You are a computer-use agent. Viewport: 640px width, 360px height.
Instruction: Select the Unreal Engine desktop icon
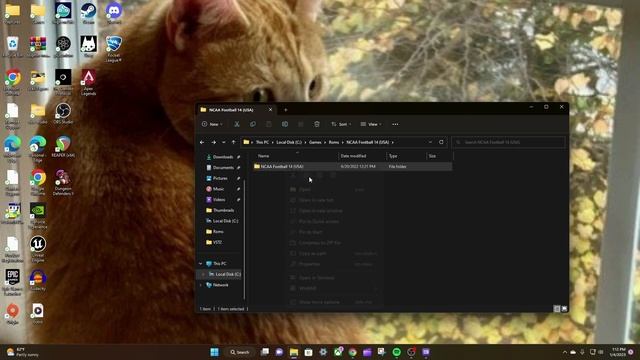pos(38,249)
